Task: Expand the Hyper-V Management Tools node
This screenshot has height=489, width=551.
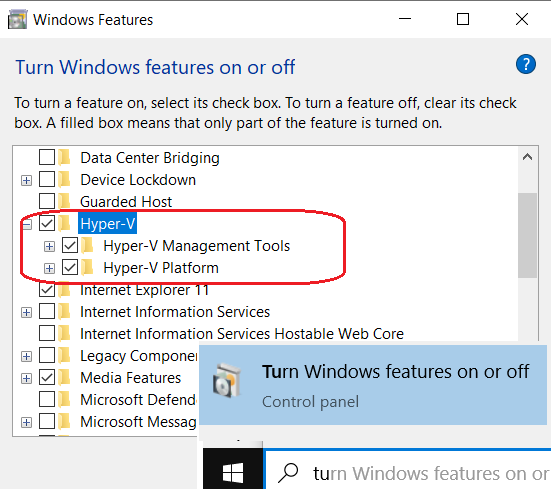Action: click(x=50, y=247)
